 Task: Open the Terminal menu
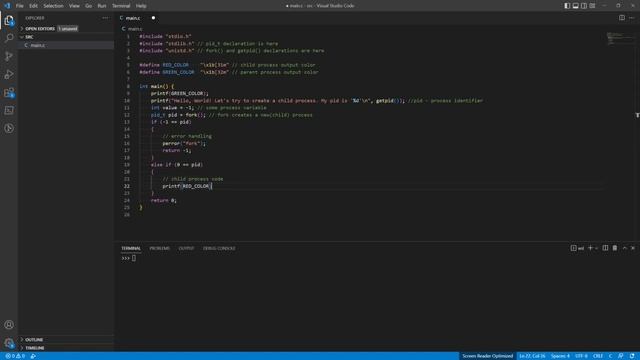121,6
